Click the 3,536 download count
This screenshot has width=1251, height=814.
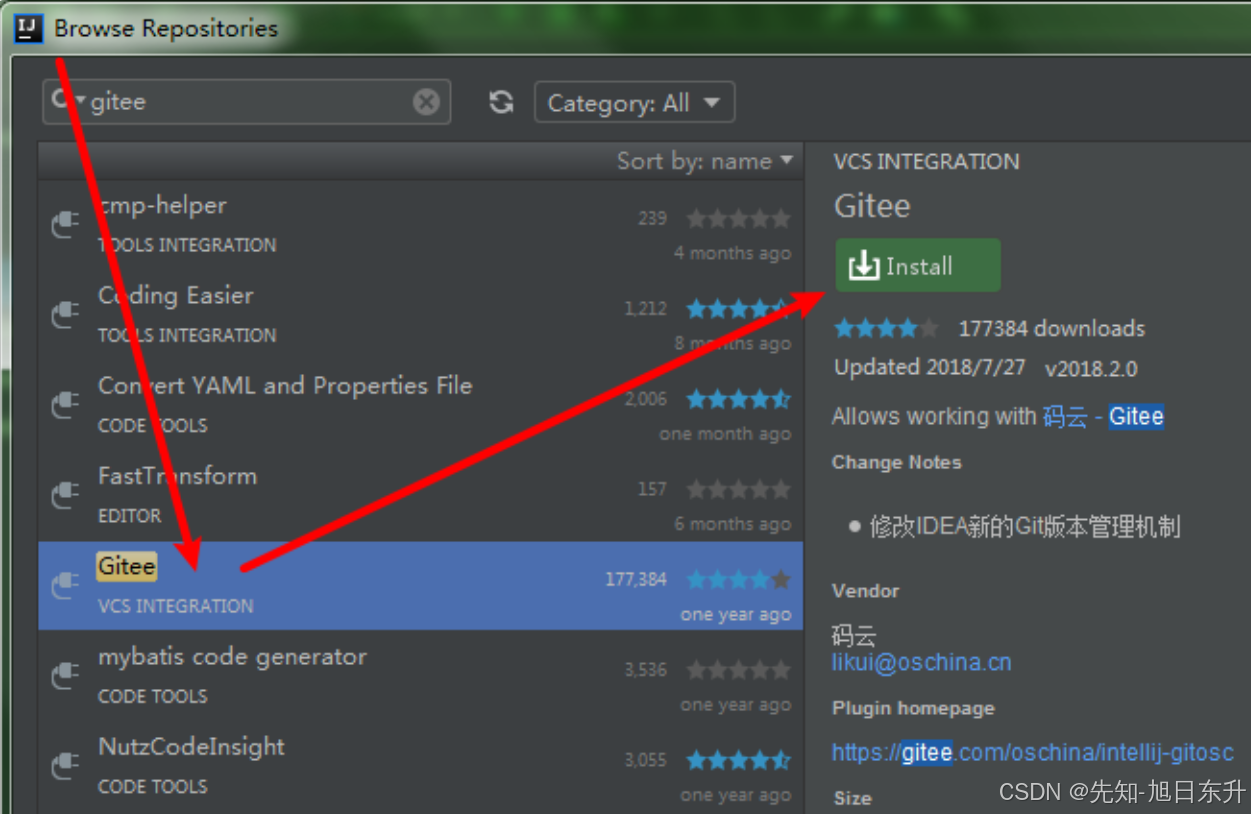[x=645, y=670]
